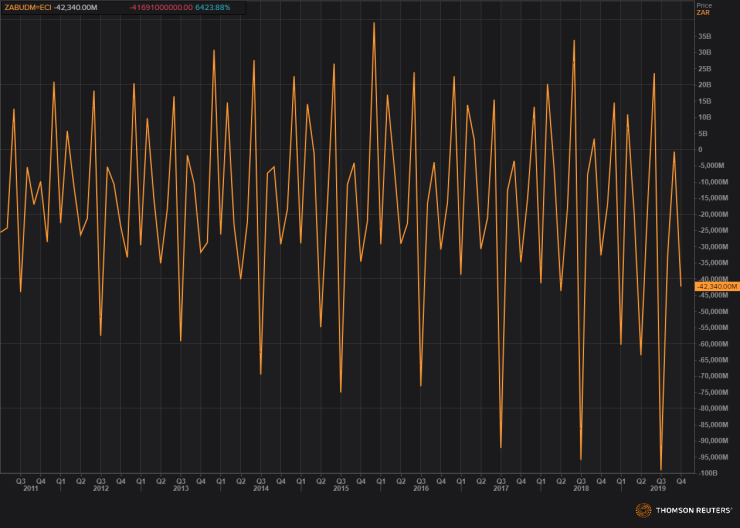The image size is (740, 528).
Task: Click the -50,000M price axis label
Action: tap(713, 311)
